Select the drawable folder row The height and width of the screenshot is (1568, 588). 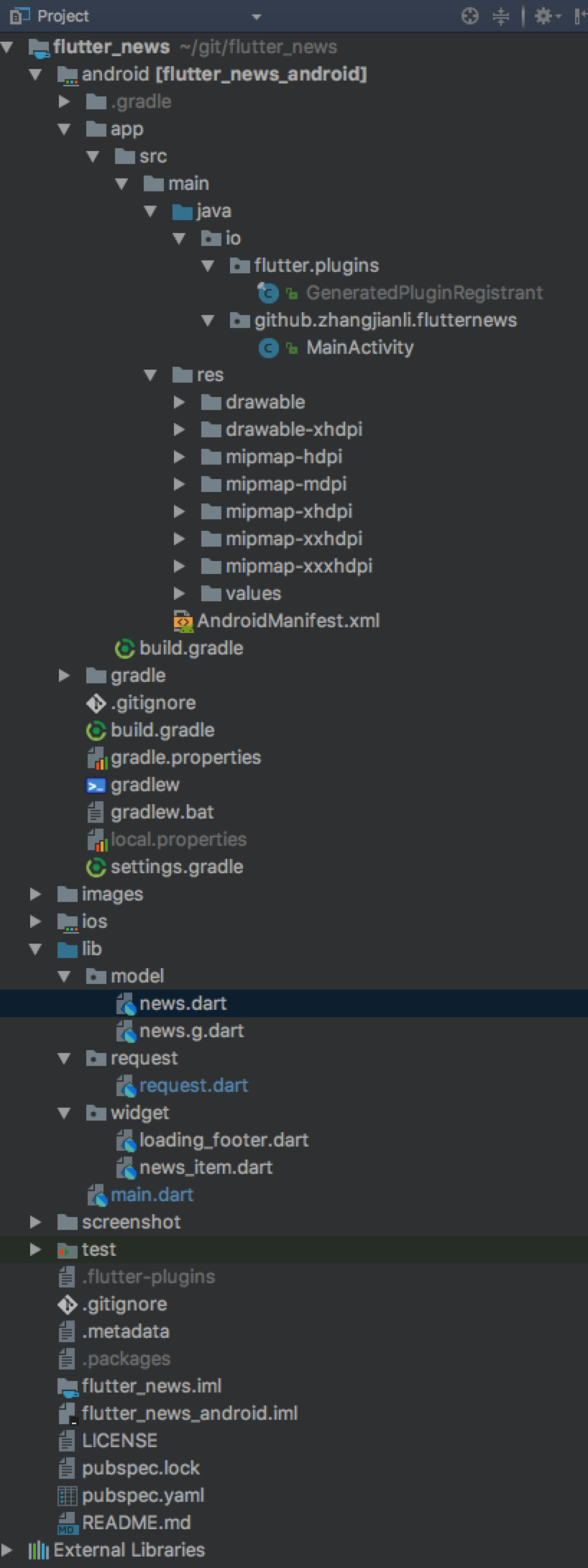[x=294, y=402]
